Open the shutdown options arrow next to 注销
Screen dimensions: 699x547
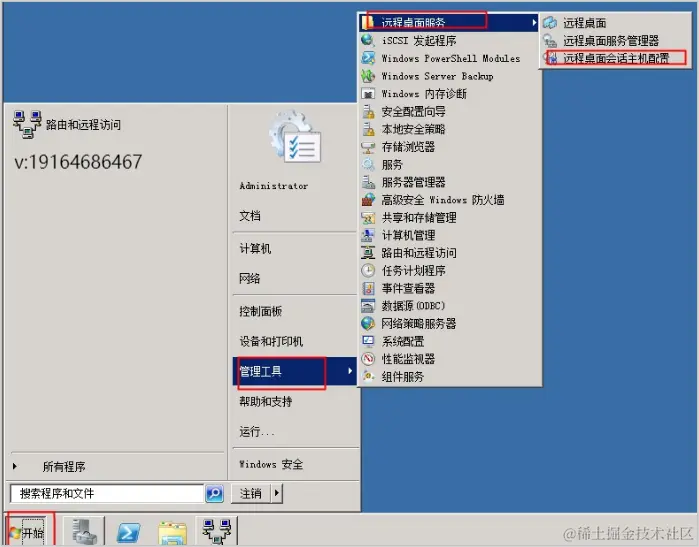pyautogui.click(x=277, y=493)
